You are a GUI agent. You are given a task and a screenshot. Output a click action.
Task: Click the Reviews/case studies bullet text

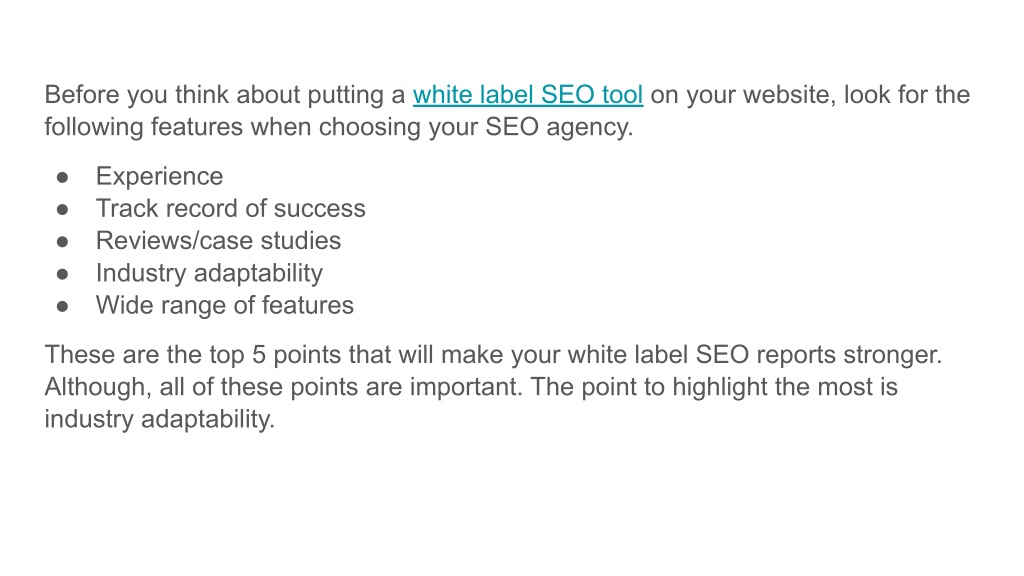[x=218, y=241]
